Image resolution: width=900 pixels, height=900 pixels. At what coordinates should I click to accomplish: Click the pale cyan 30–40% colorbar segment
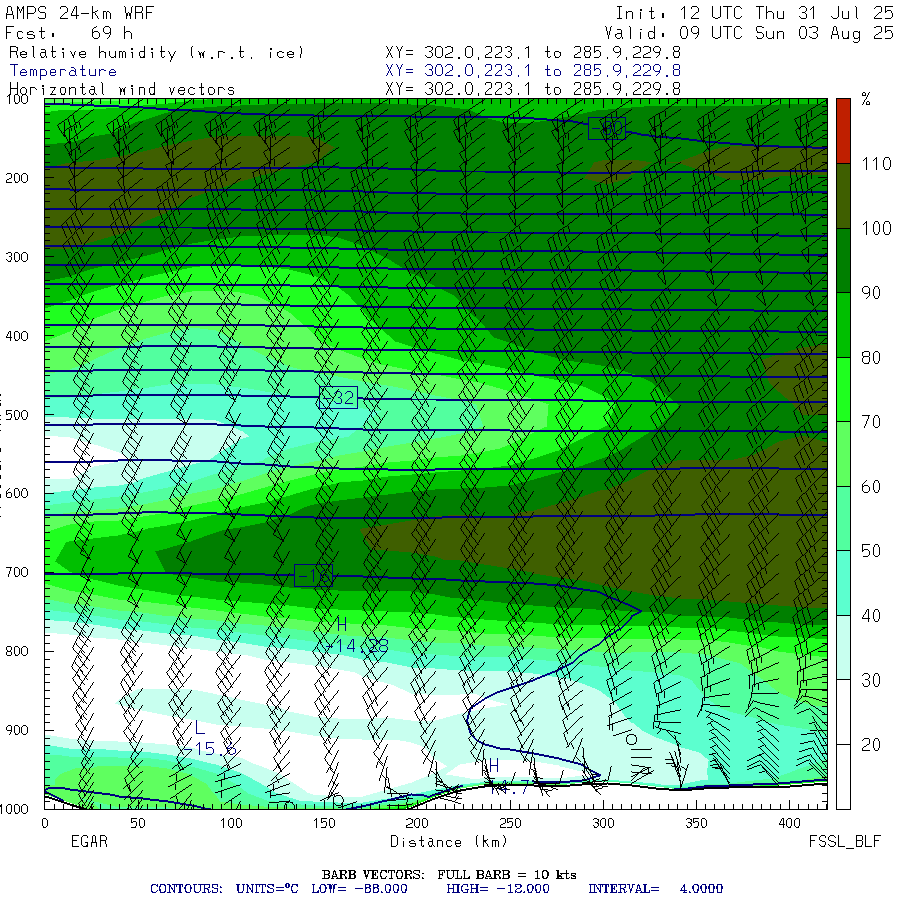843,648
